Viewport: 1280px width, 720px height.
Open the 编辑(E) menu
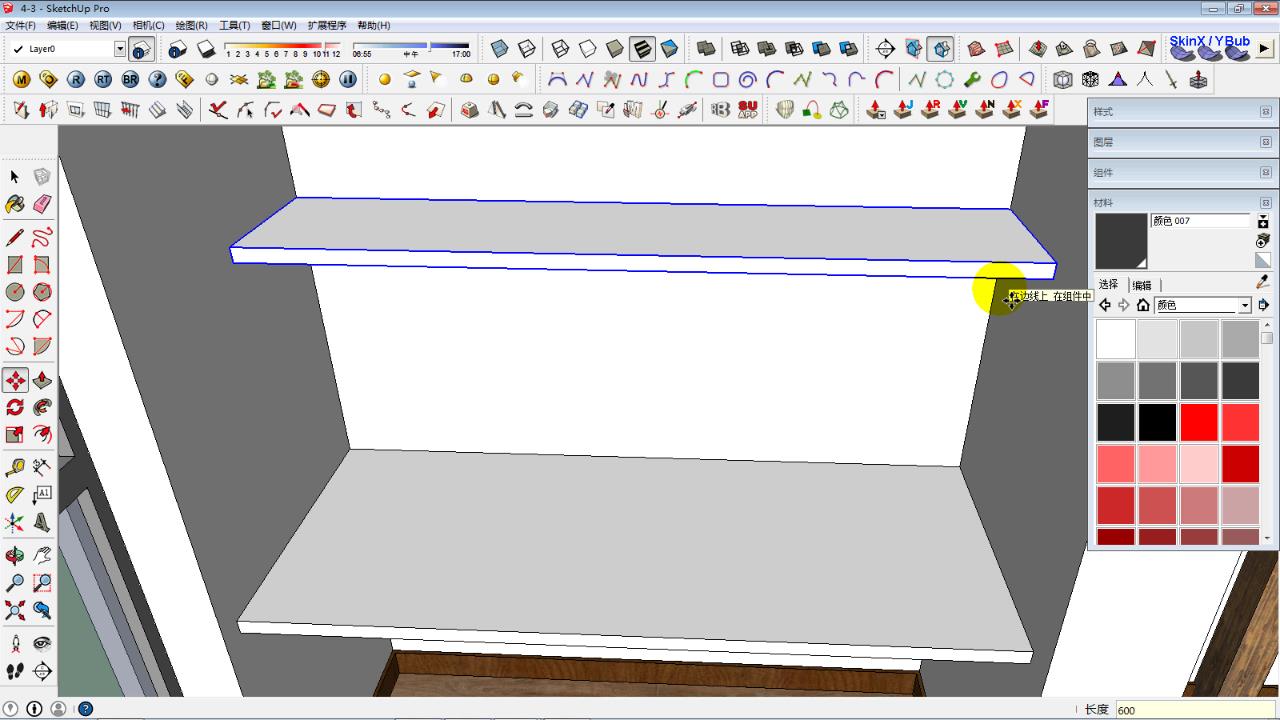tap(62, 25)
